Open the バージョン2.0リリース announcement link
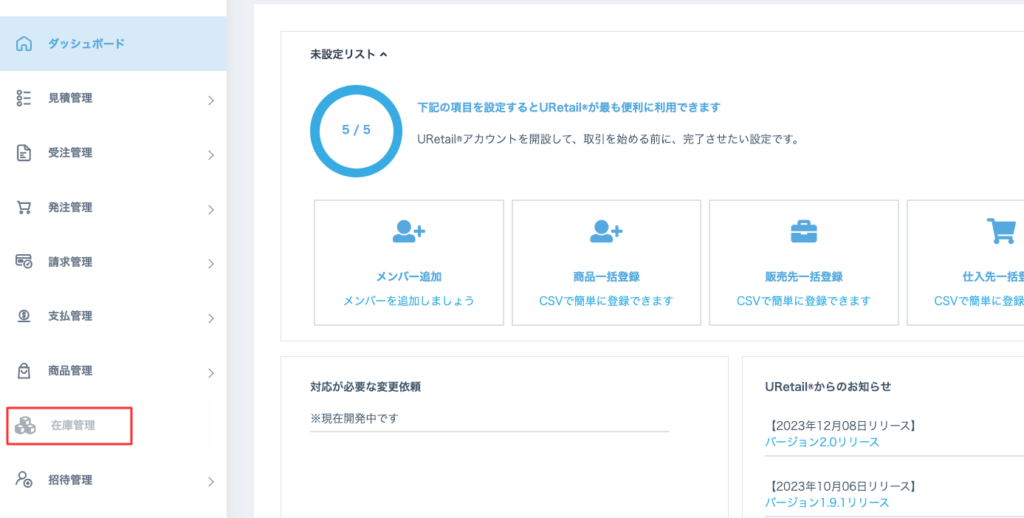 click(x=822, y=442)
